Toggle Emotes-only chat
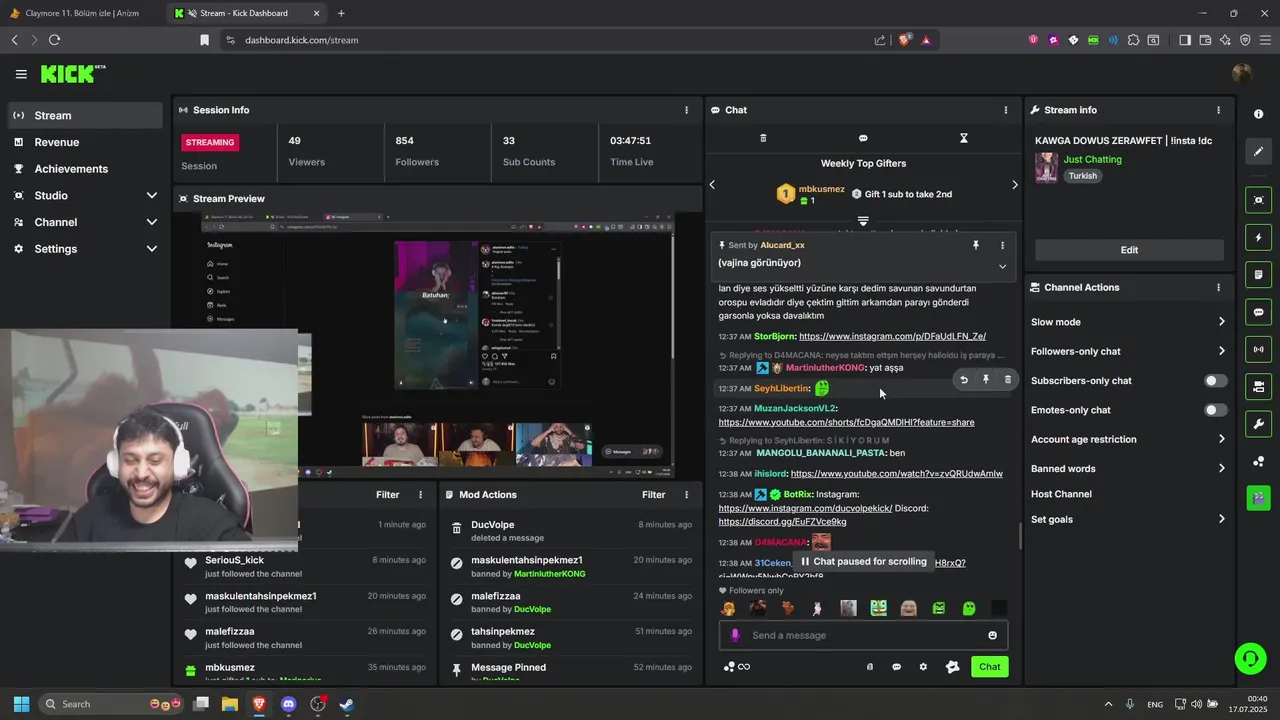 (x=1215, y=410)
